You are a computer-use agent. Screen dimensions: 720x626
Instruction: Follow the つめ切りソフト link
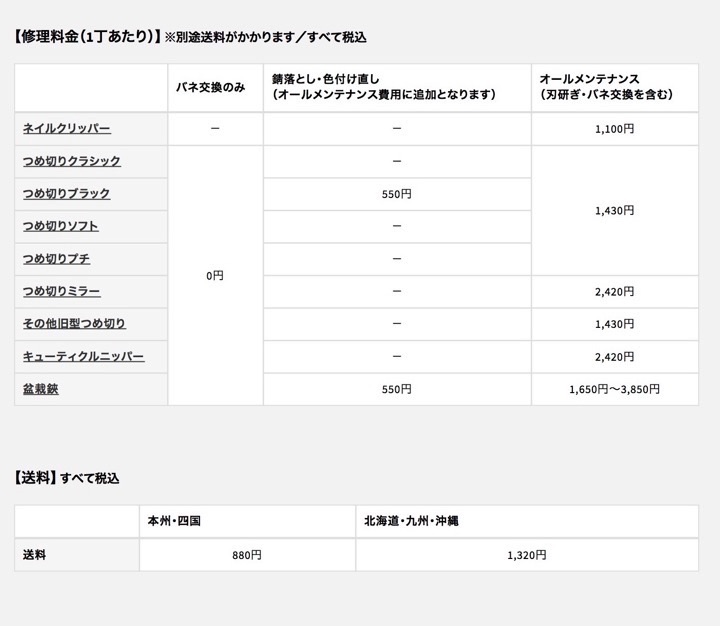pos(61,226)
